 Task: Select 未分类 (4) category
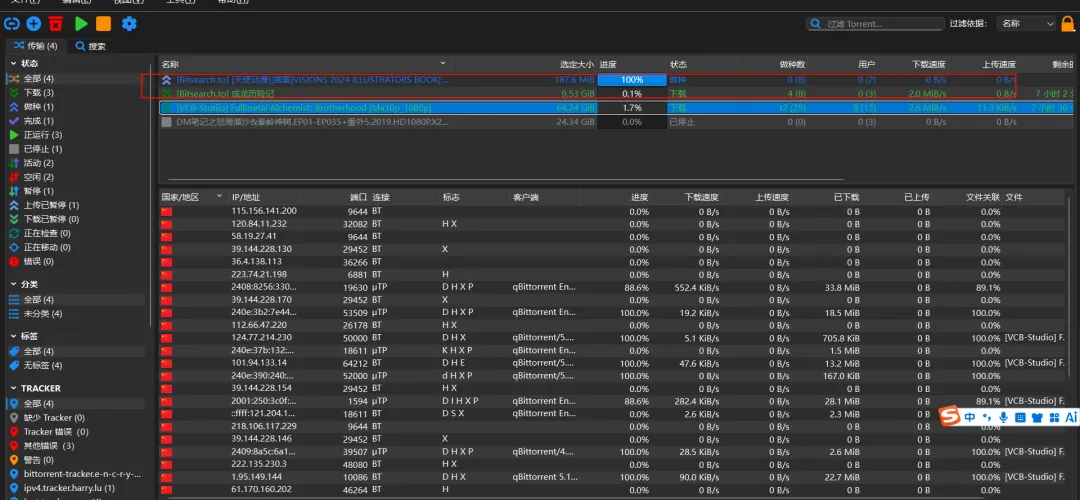click(x=76, y=313)
